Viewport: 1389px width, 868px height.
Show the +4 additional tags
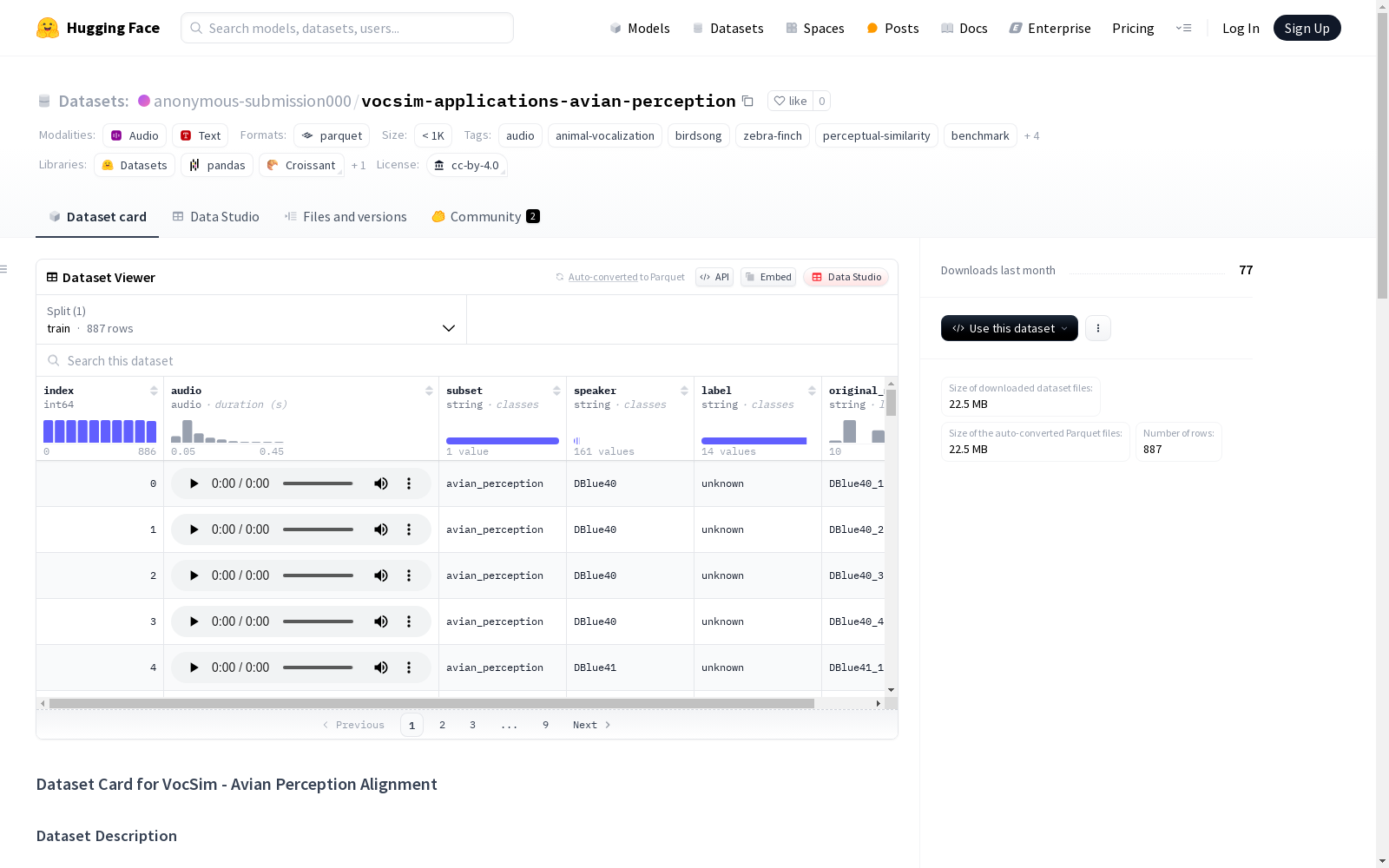tap(1031, 136)
